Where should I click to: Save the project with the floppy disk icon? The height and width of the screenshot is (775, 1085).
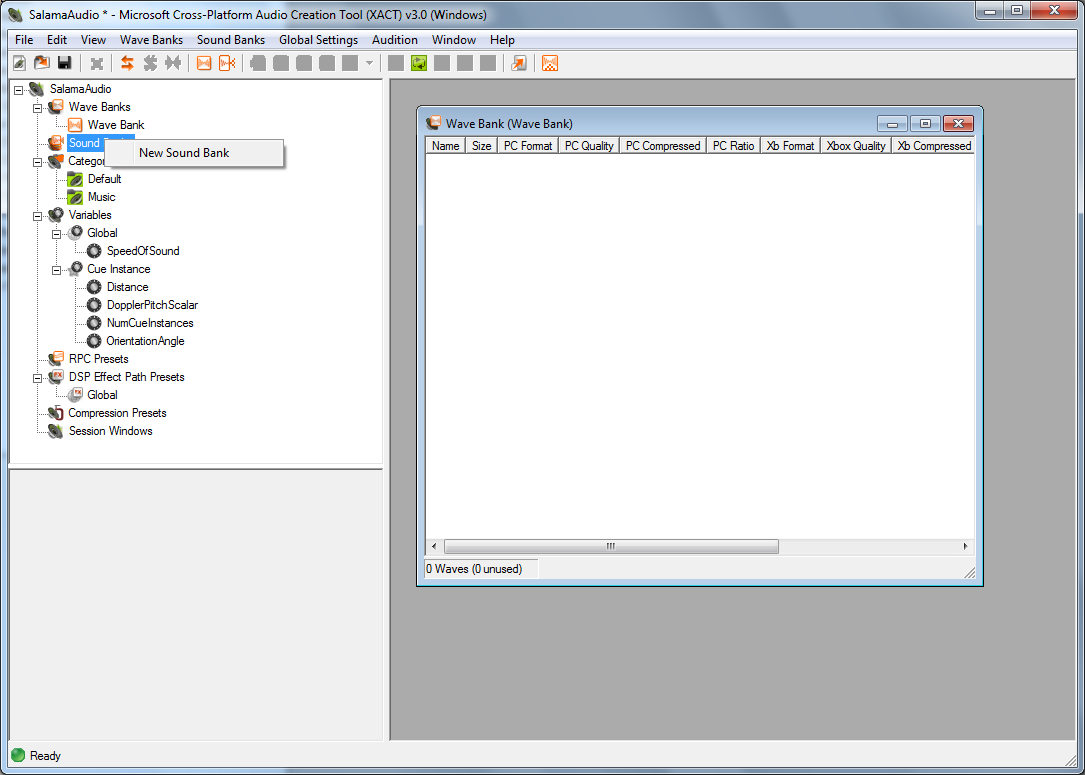pyautogui.click(x=64, y=64)
